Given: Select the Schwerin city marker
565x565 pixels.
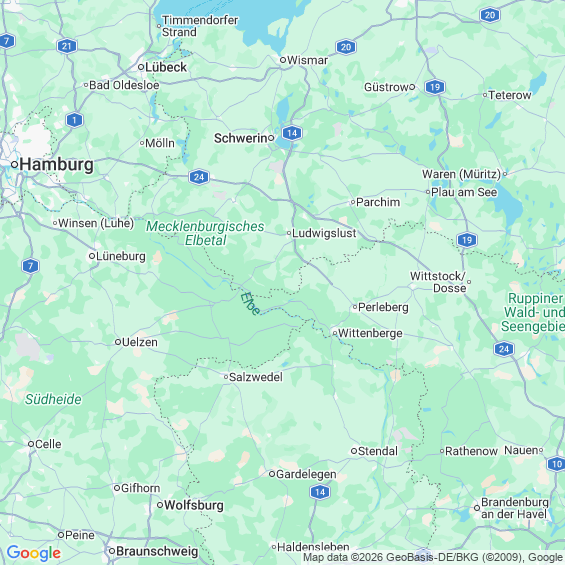Looking at the screenshot, I should point(271,138).
